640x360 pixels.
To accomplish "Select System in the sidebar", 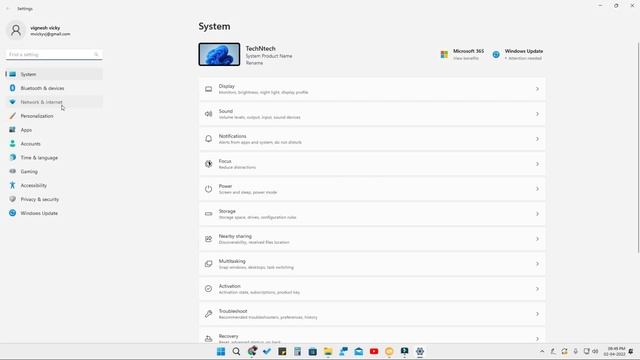I will 54,74.
